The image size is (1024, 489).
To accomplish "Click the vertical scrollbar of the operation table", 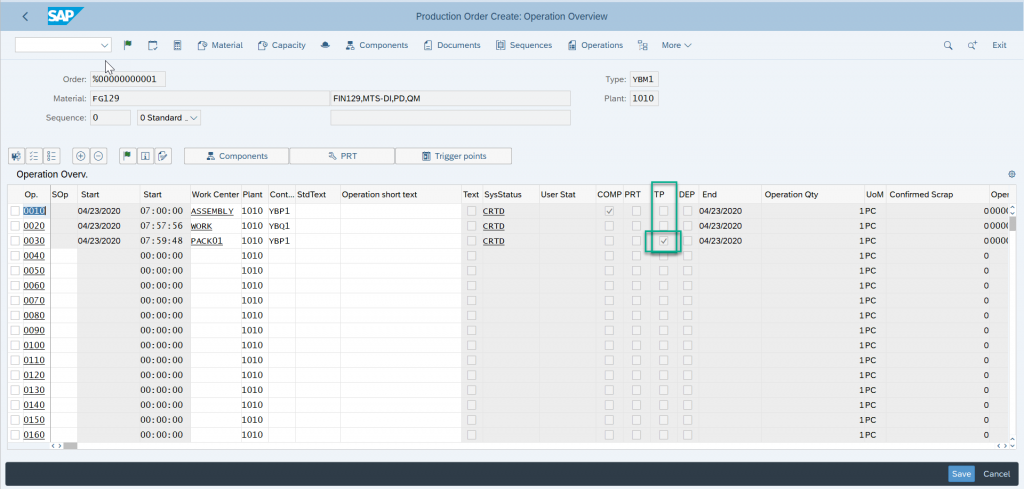I will (1013, 224).
